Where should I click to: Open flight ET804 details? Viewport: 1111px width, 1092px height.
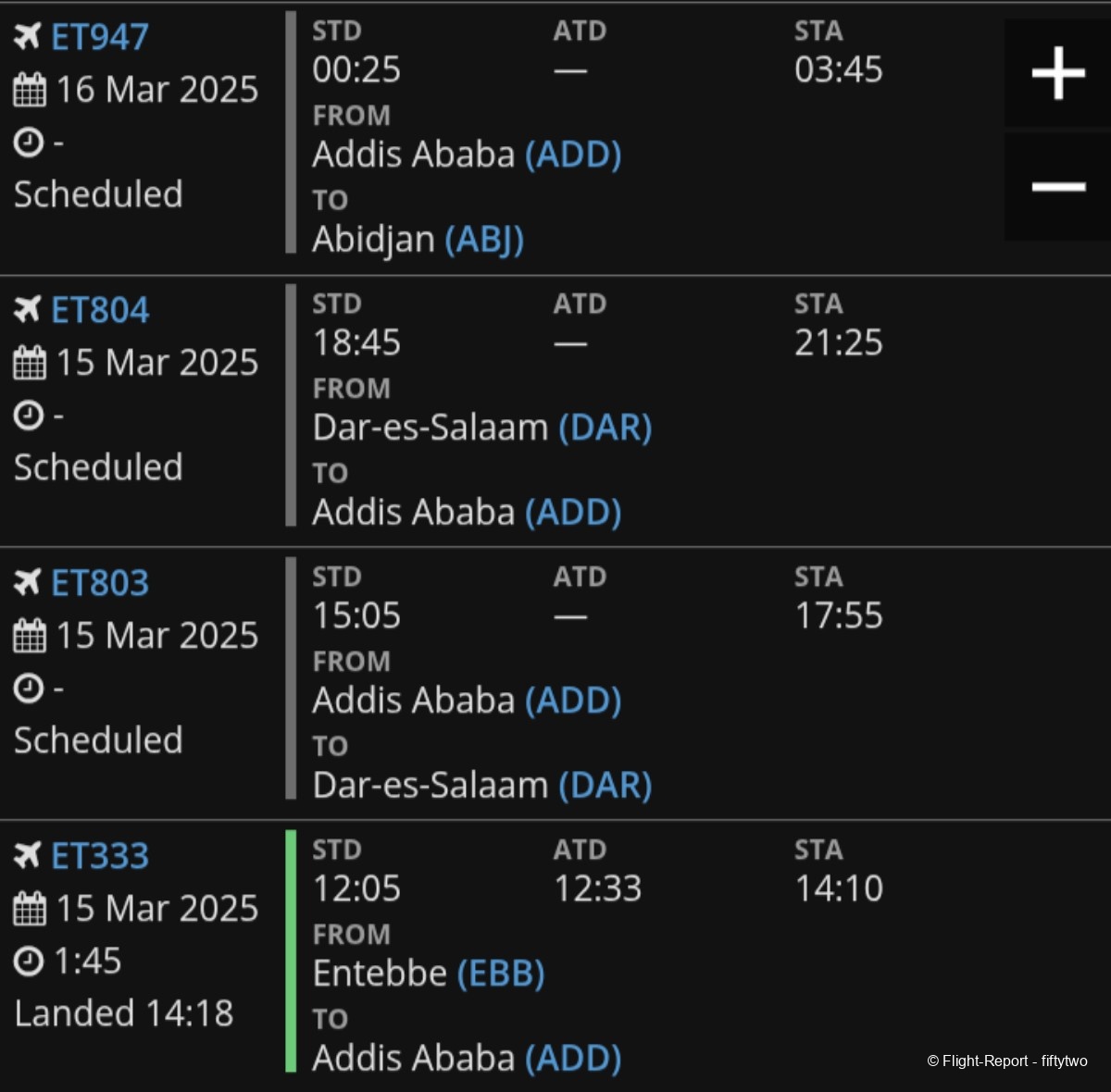click(100, 310)
